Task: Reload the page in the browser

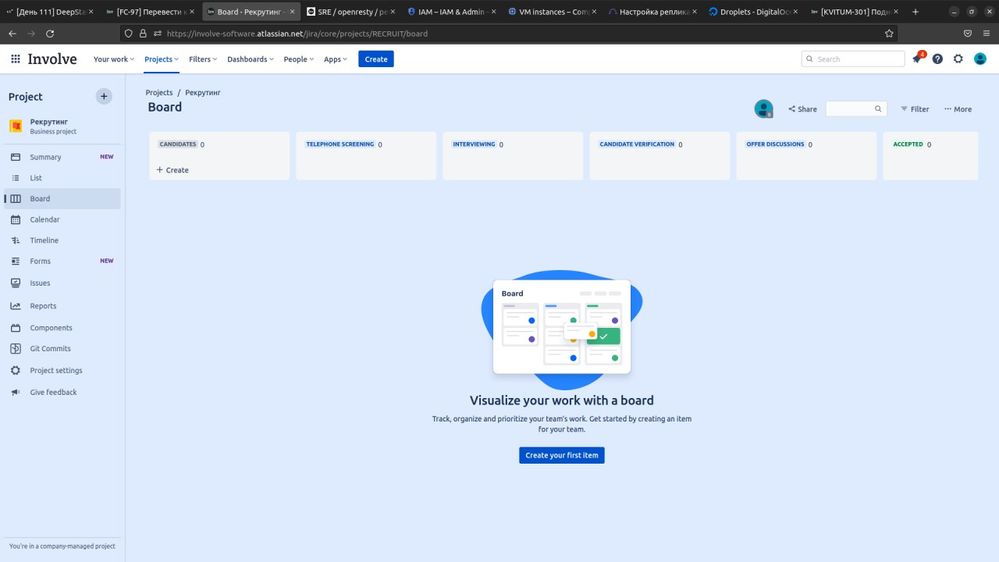Action: tap(50, 33)
